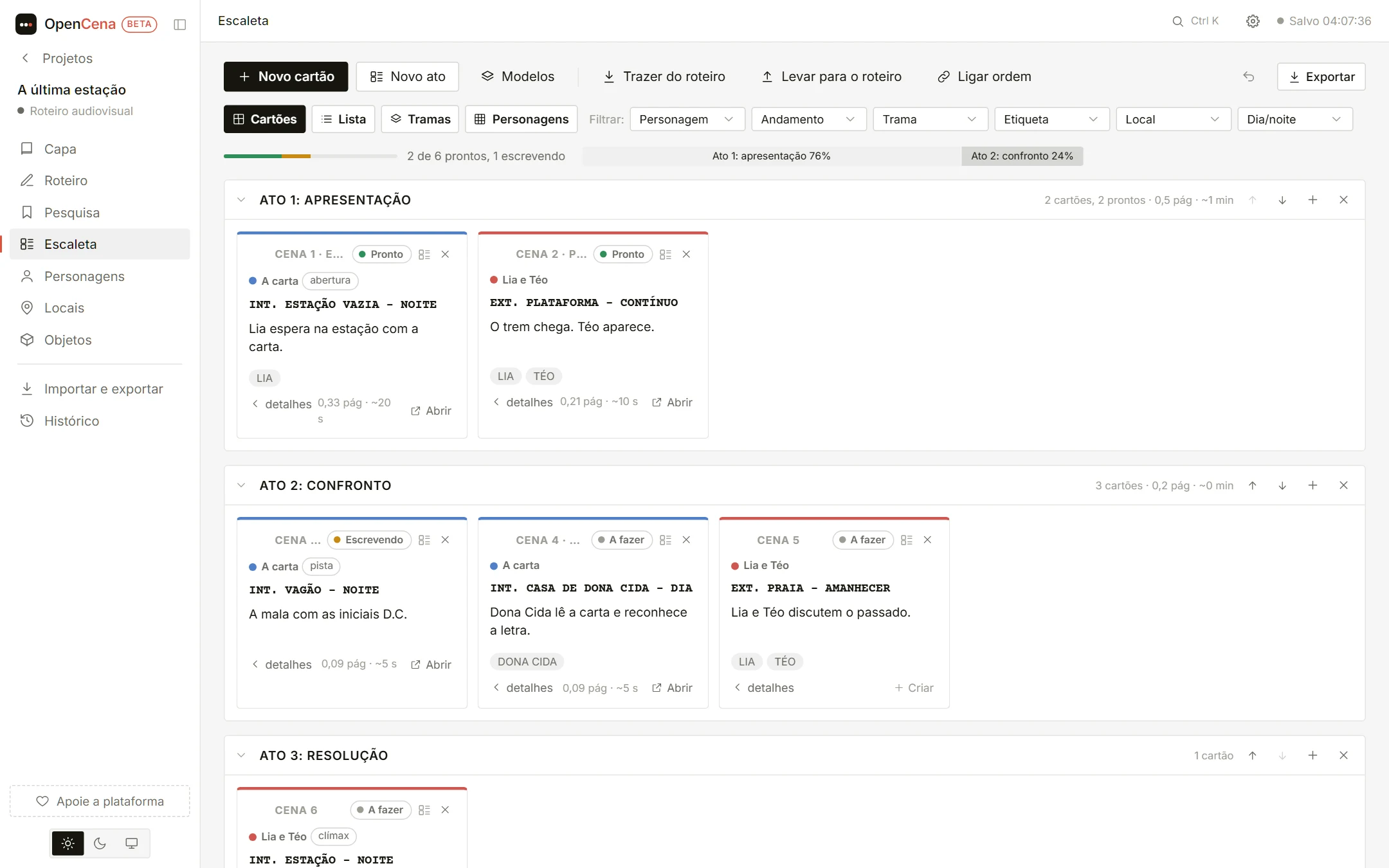1389x868 pixels.
Task: Open settings gear icon
Action: 1253,21
